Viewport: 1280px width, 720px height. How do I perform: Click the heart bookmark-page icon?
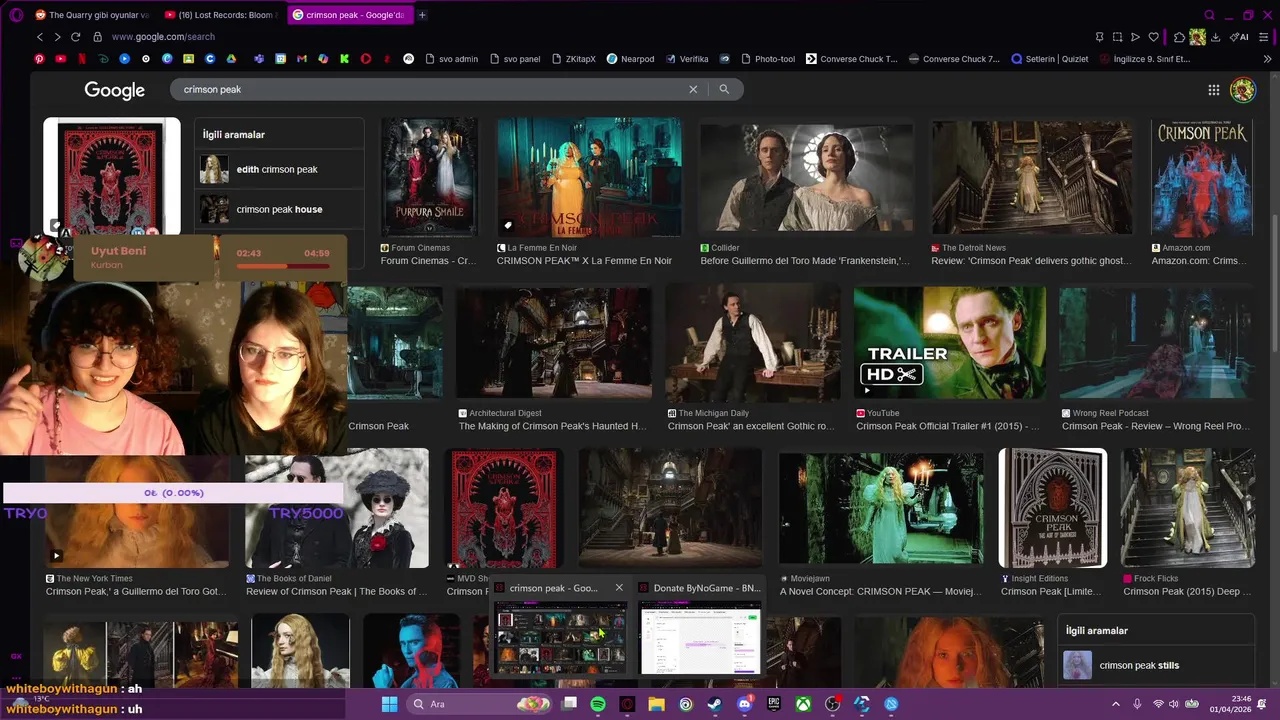[x=1153, y=37]
